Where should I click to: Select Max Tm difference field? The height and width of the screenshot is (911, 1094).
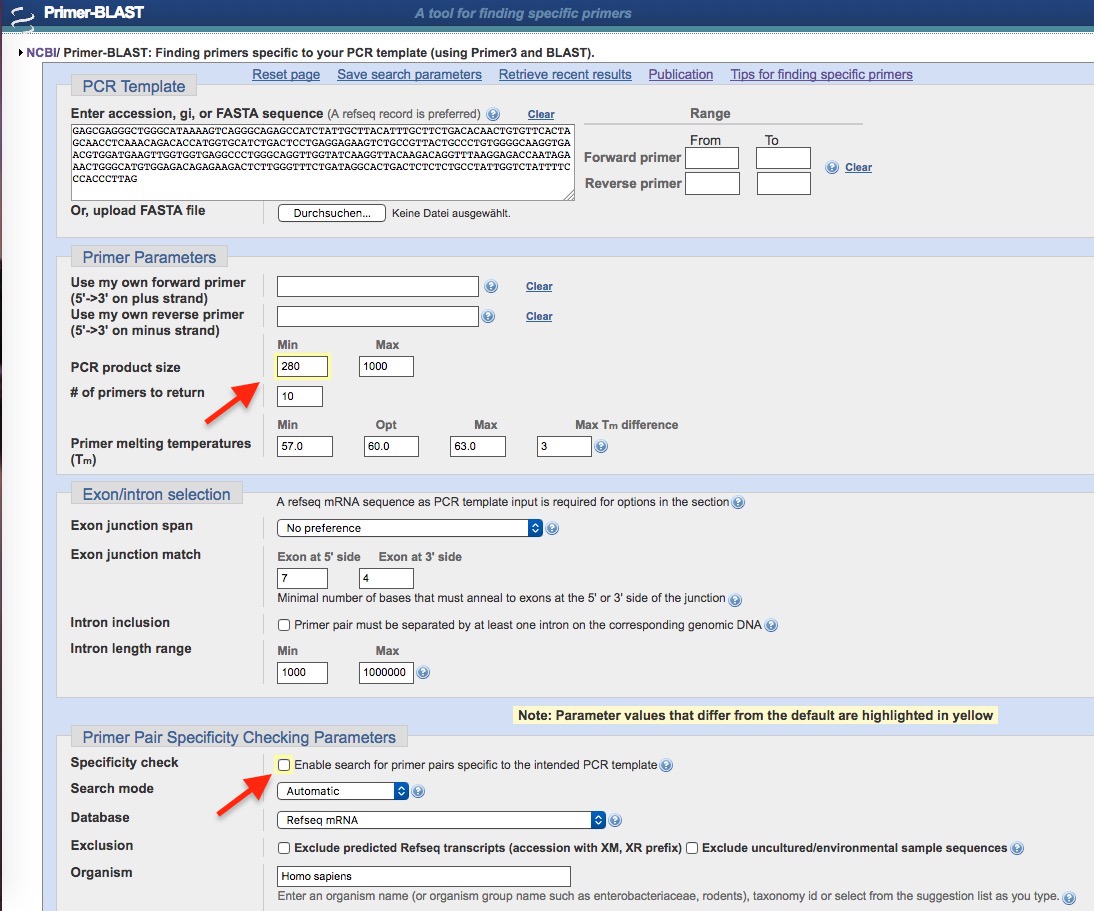coord(564,446)
